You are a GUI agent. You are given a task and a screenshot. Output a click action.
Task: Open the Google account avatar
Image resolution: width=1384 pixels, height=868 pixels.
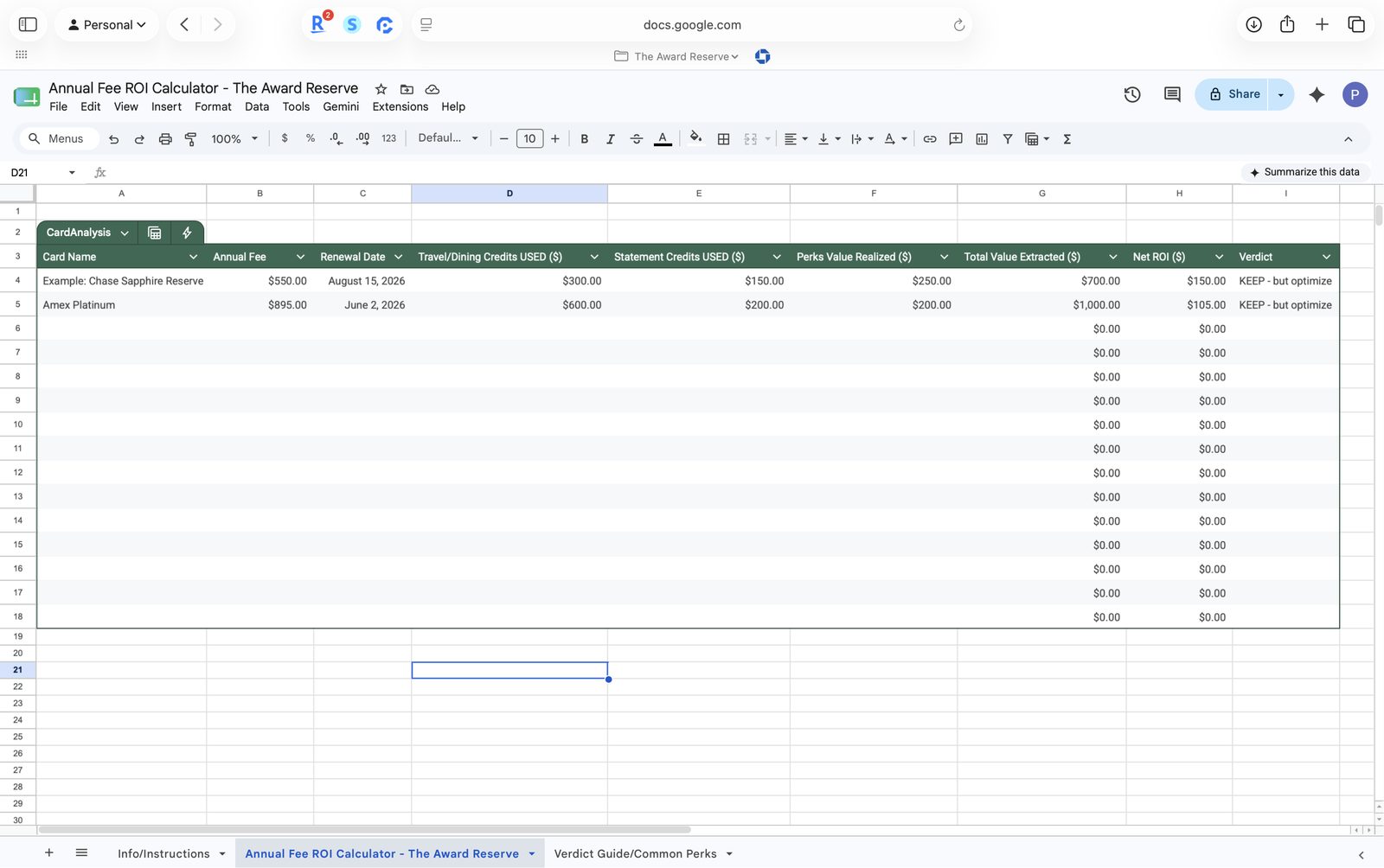tap(1355, 94)
